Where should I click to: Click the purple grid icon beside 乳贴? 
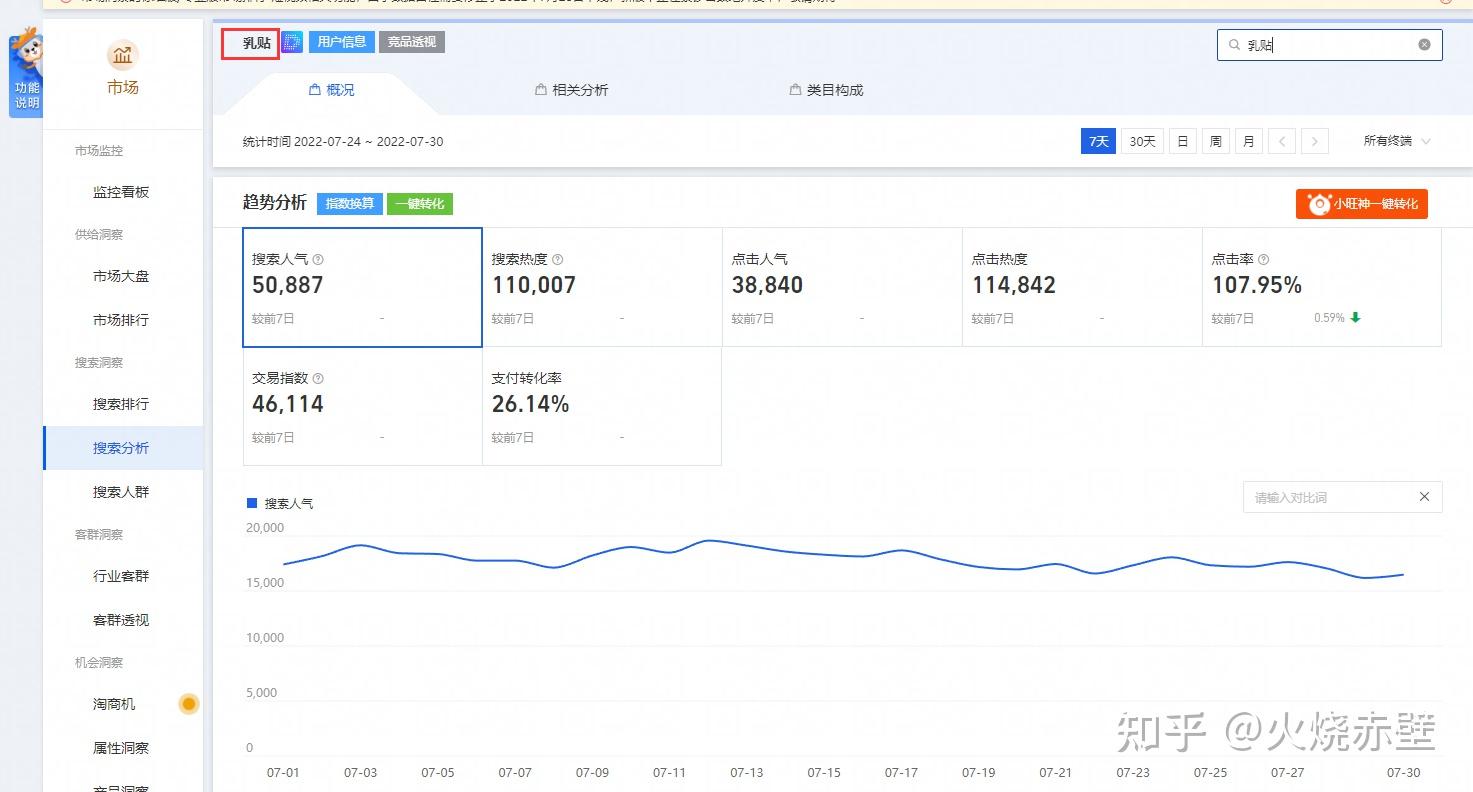[x=292, y=42]
